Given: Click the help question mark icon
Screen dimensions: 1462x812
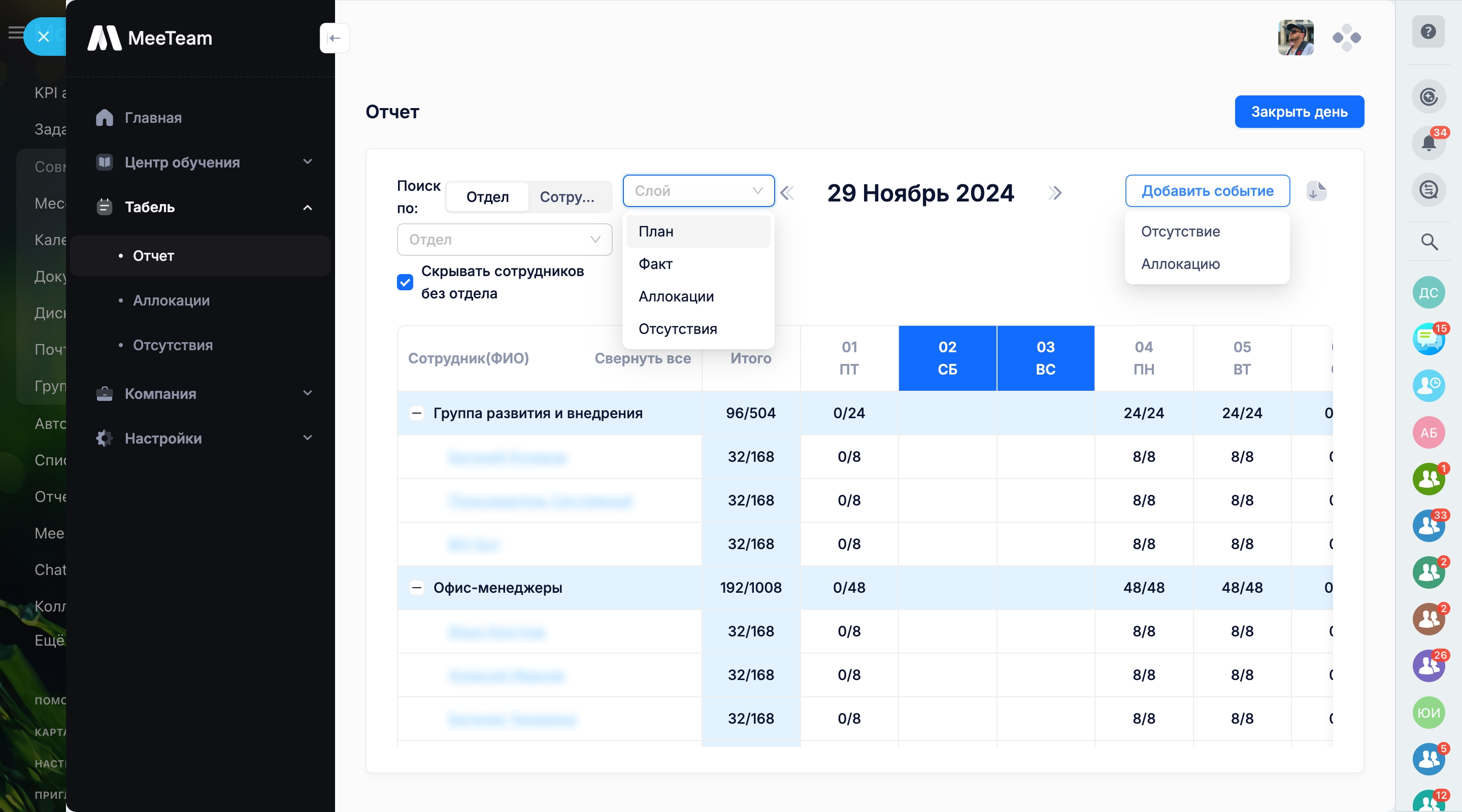Looking at the screenshot, I should pyautogui.click(x=1428, y=32).
